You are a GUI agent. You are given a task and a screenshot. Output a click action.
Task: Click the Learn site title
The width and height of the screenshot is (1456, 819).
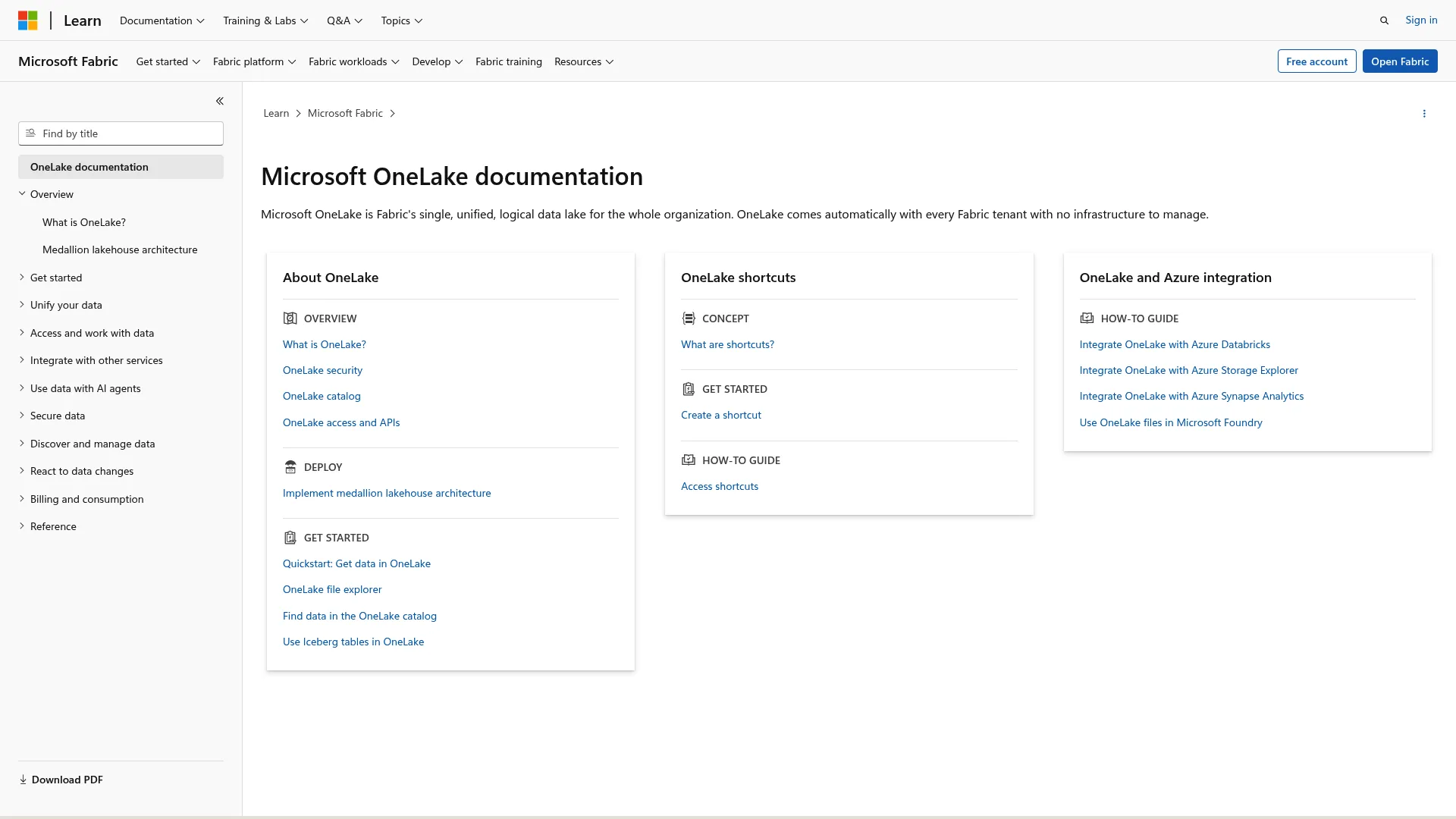(83, 20)
